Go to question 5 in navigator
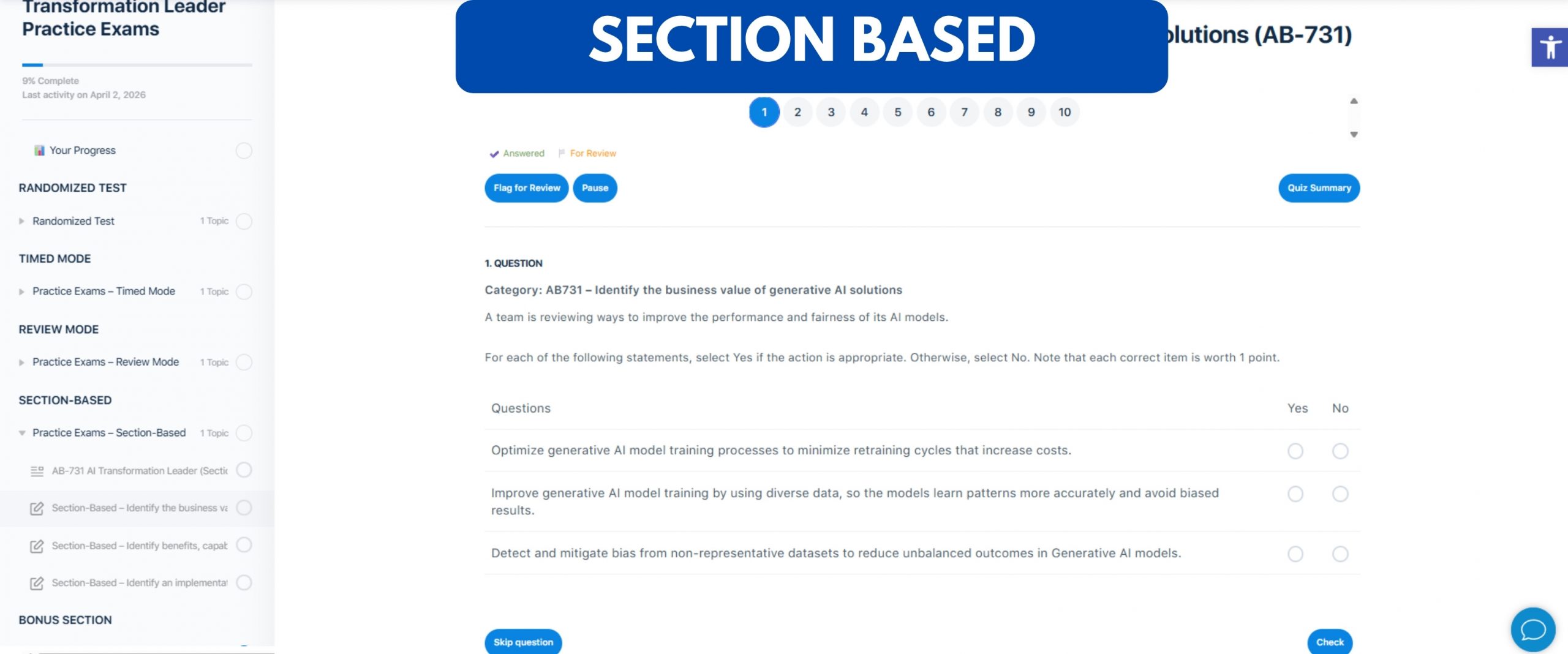Screen dimensions: 1568x654 pyautogui.click(x=897, y=112)
